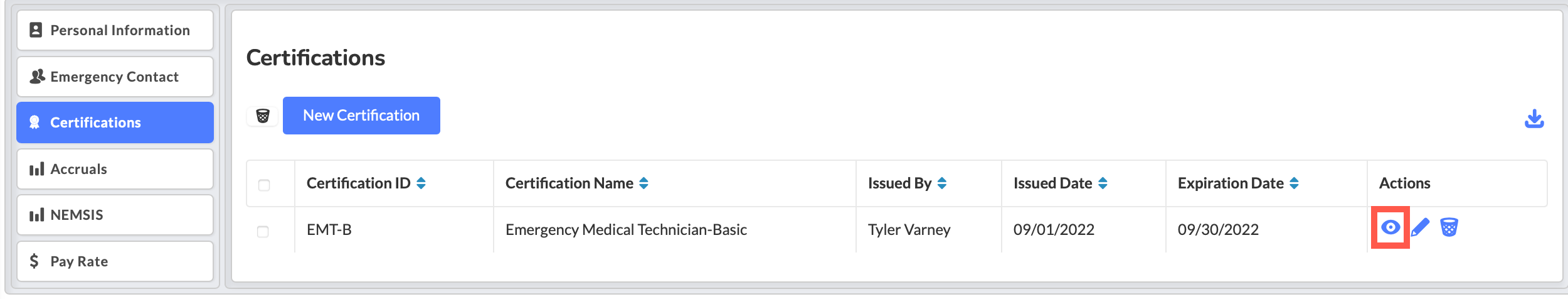
Task: Click the pencil icon to edit EMT-B certification
Action: point(1420,227)
